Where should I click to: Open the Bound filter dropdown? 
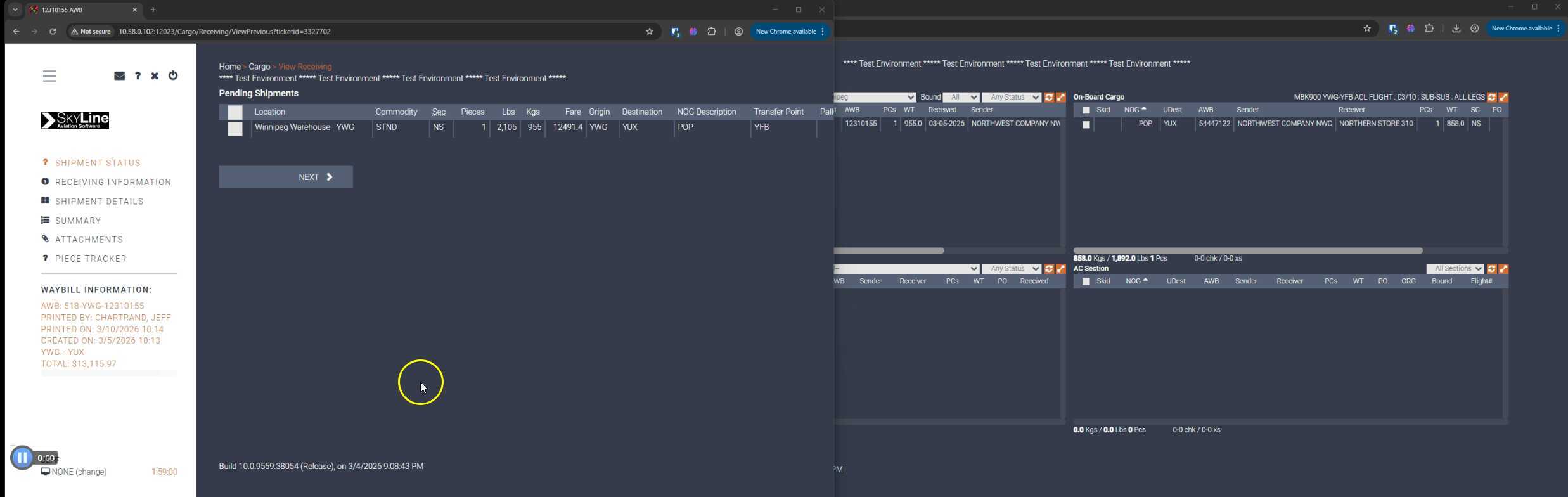tap(960, 97)
